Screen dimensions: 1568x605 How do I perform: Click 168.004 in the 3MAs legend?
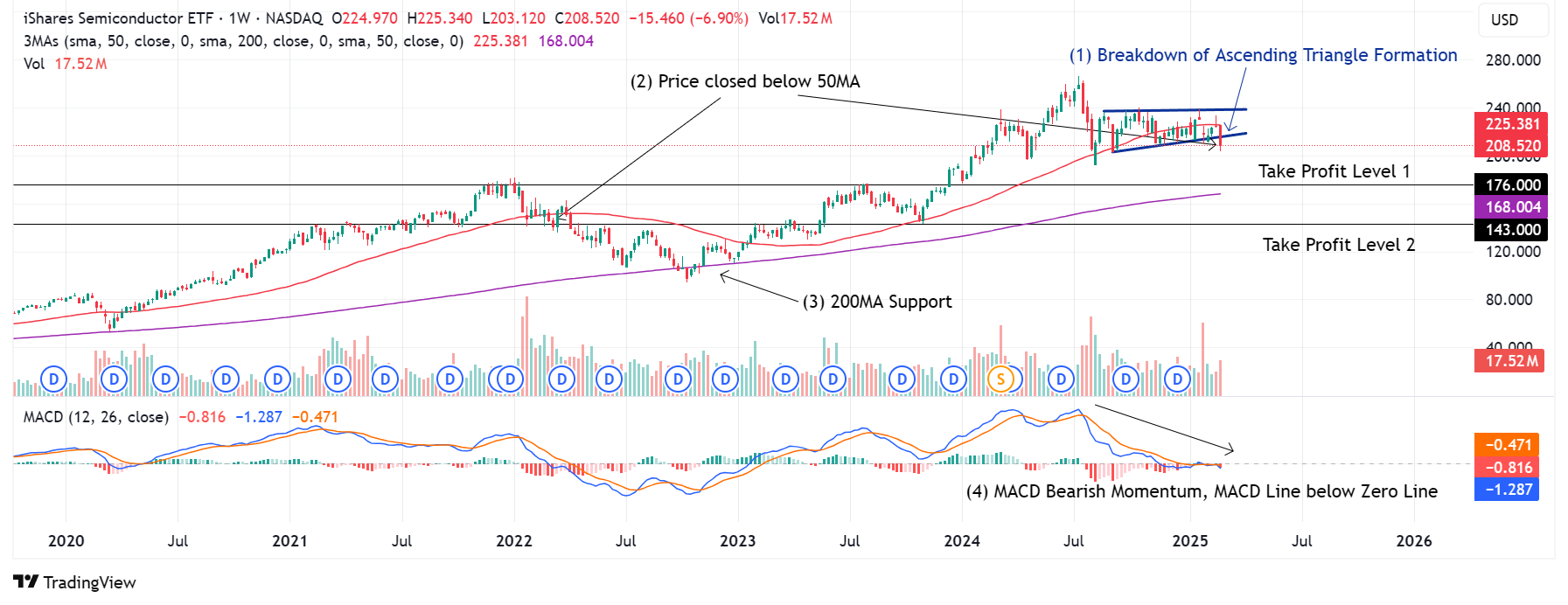[x=566, y=41]
